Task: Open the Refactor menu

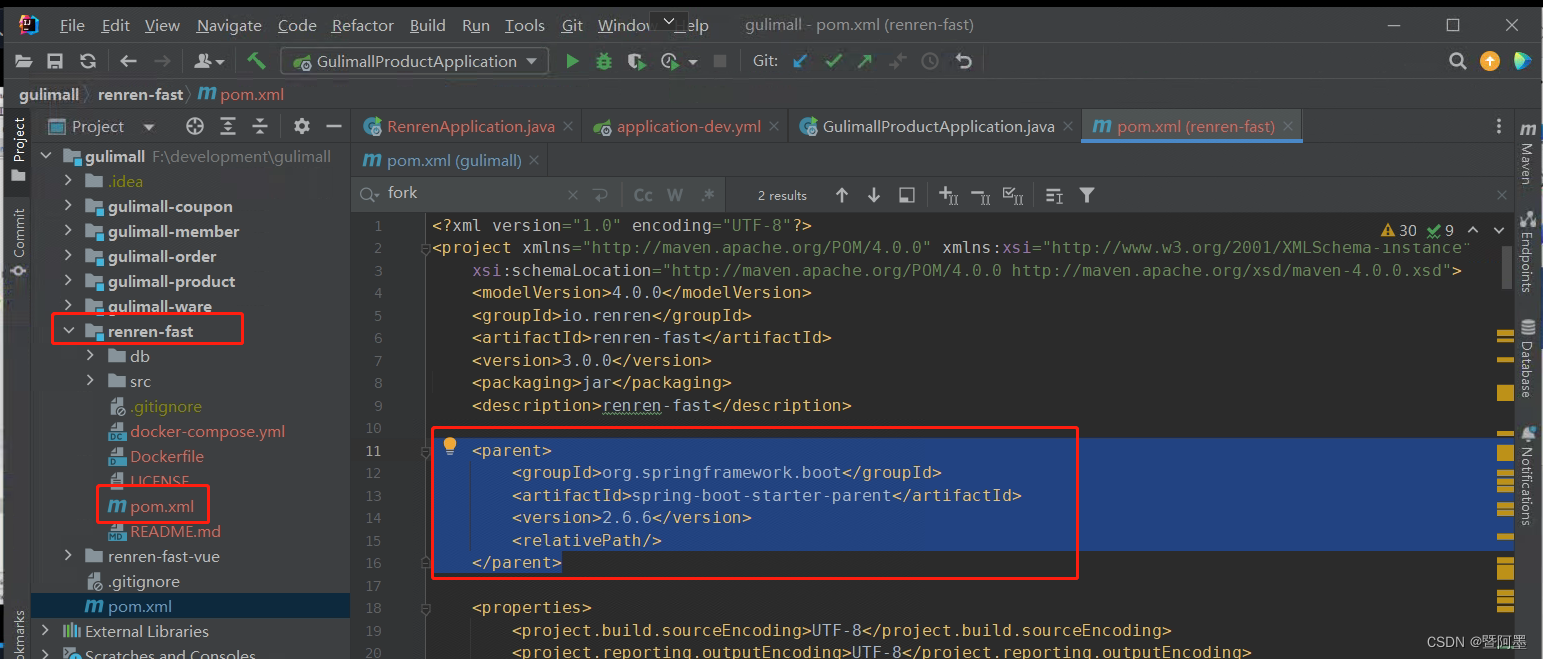Action: (362, 25)
